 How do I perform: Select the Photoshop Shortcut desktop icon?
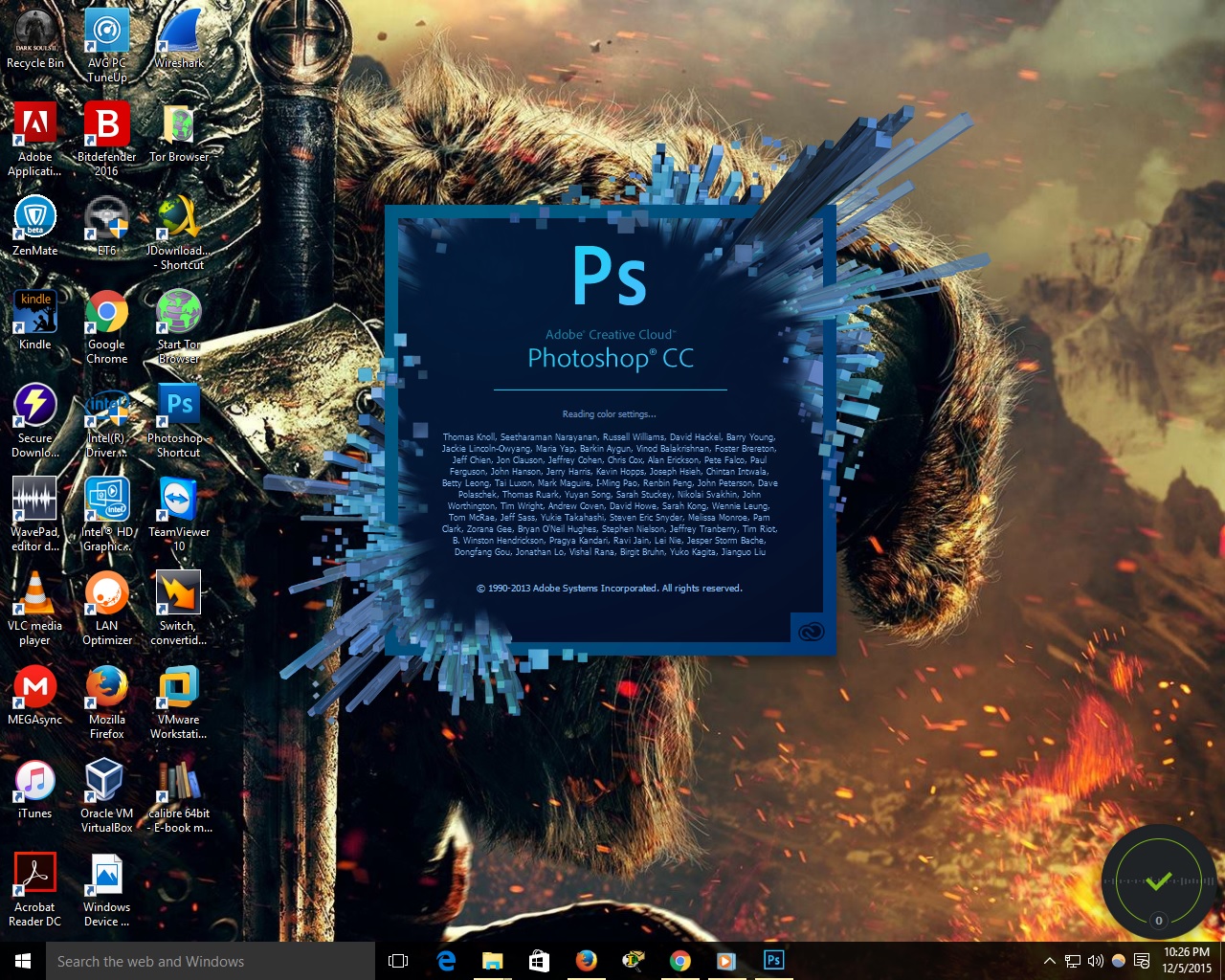tap(179, 421)
